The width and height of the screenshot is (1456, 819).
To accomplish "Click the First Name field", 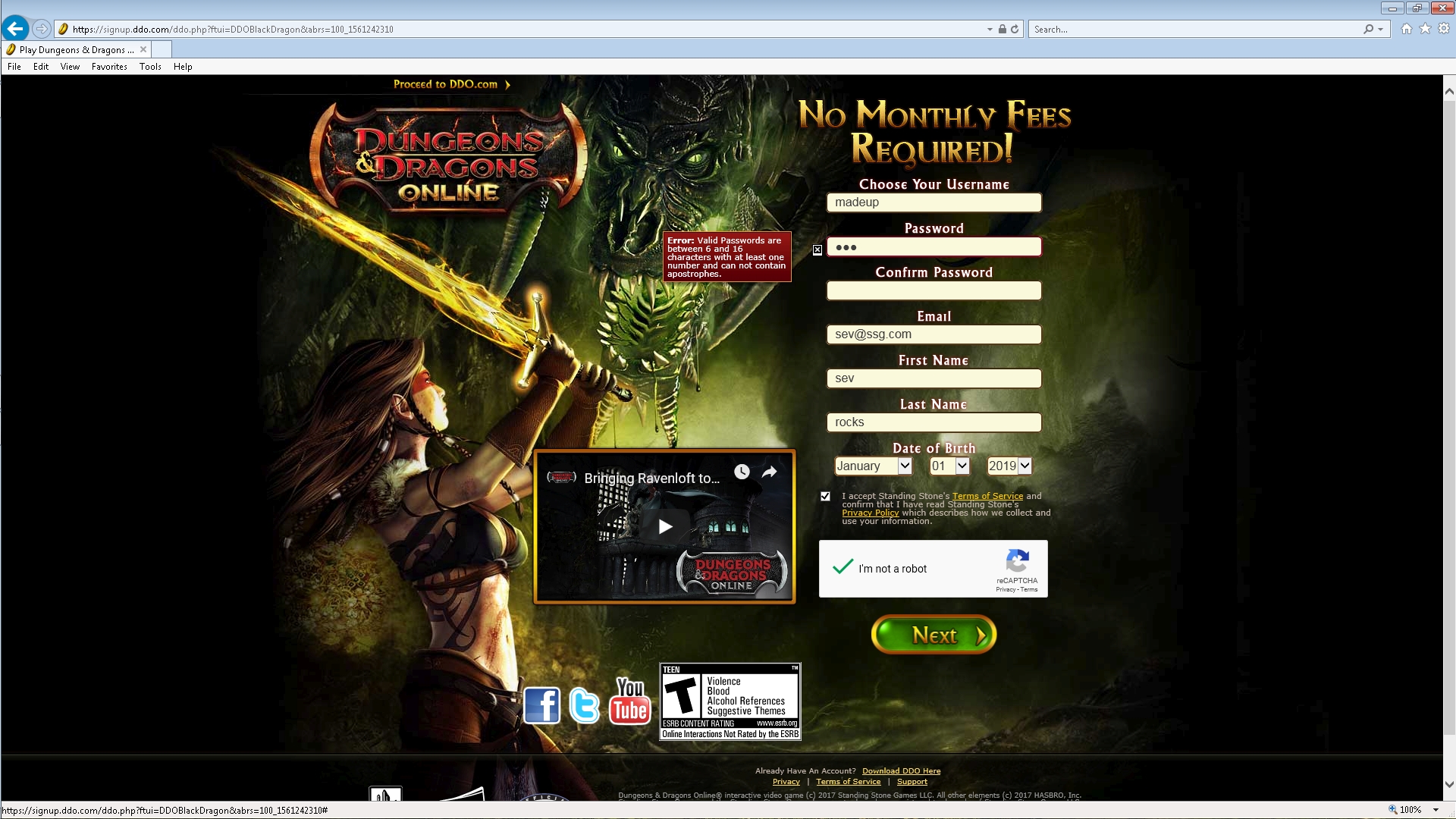I will pyautogui.click(x=934, y=378).
